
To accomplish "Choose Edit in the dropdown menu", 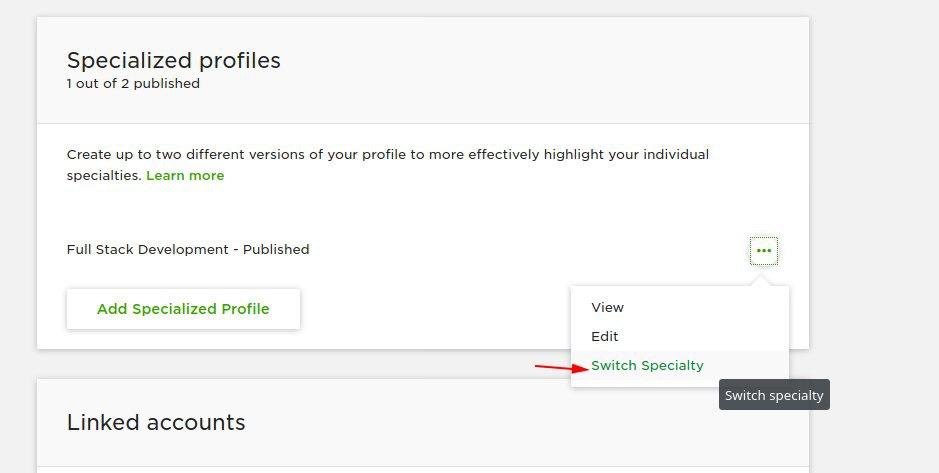I will point(604,336).
